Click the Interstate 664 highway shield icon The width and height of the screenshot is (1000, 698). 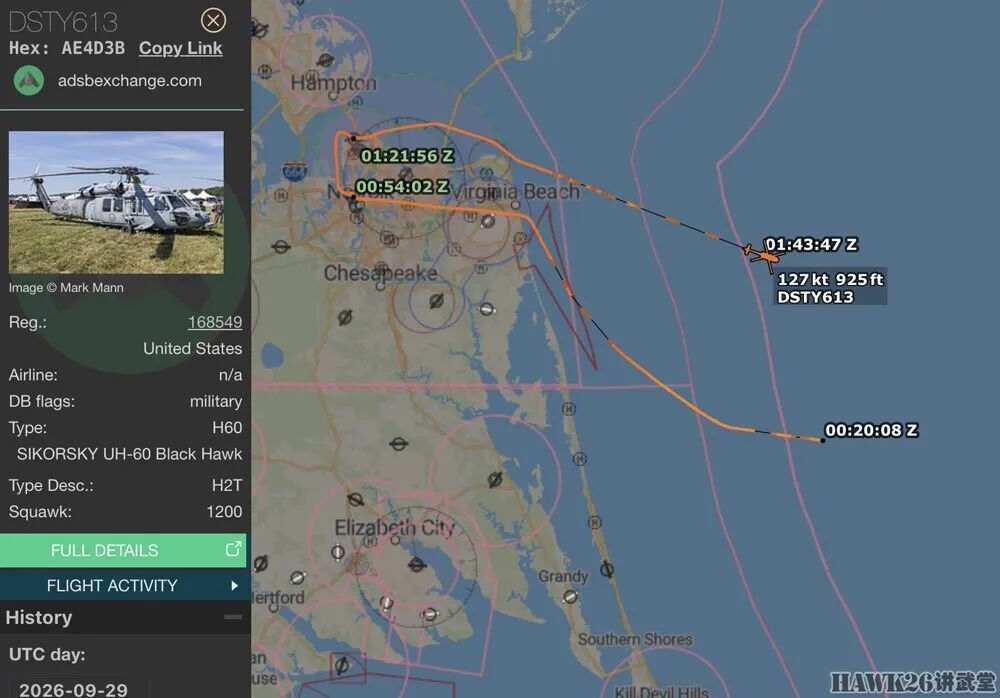click(294, 172)
